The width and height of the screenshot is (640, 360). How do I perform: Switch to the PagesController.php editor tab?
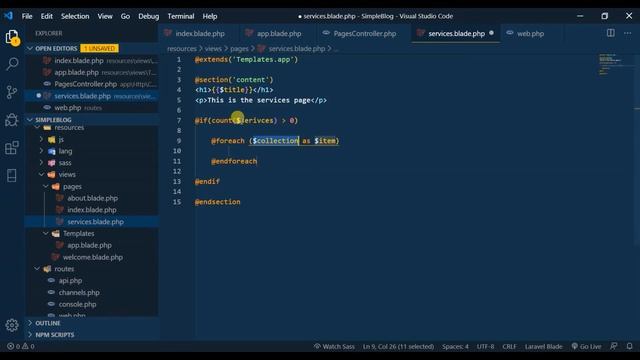pos(364,33)
